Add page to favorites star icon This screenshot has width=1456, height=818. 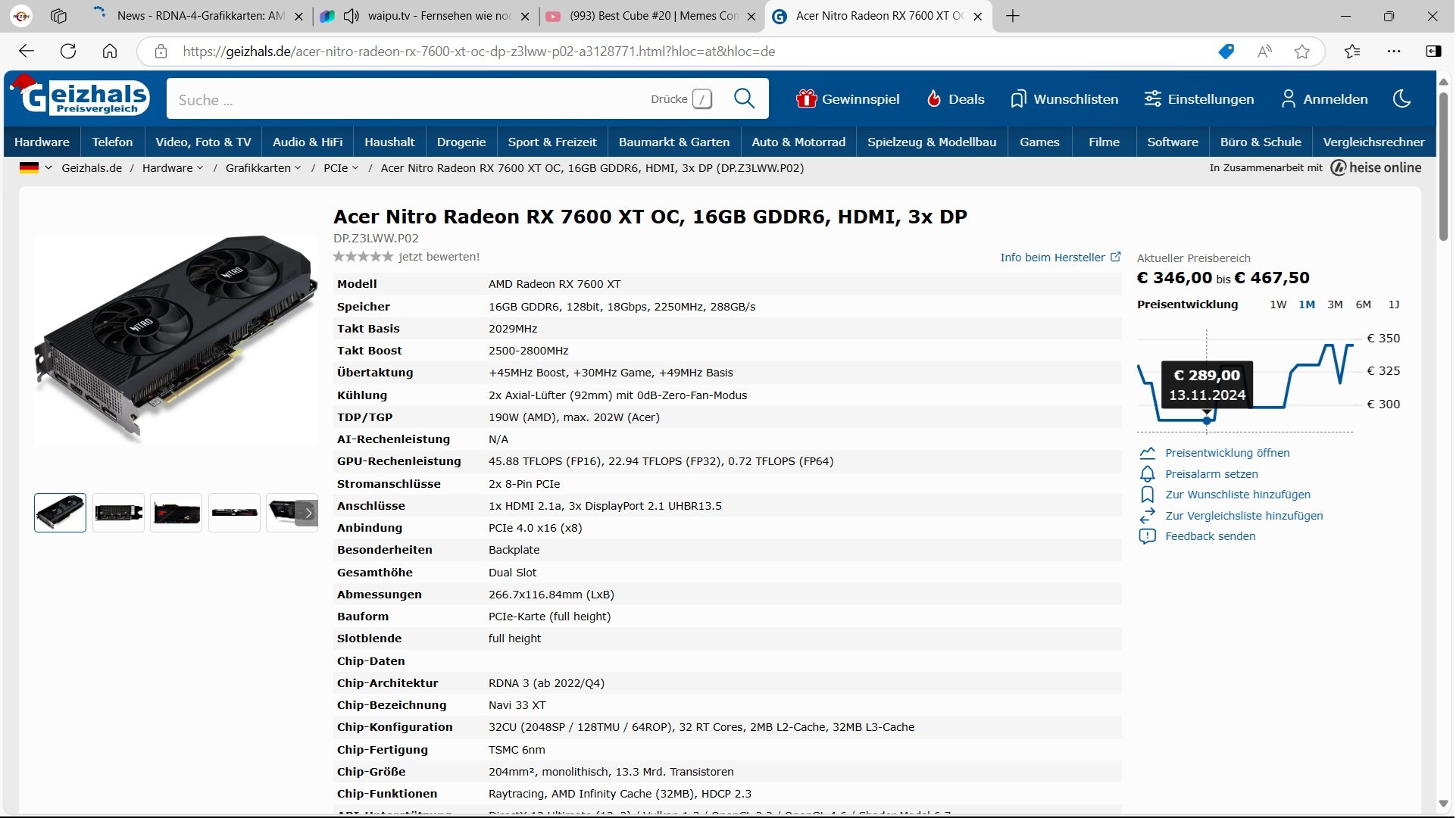tap(1301, 52)
